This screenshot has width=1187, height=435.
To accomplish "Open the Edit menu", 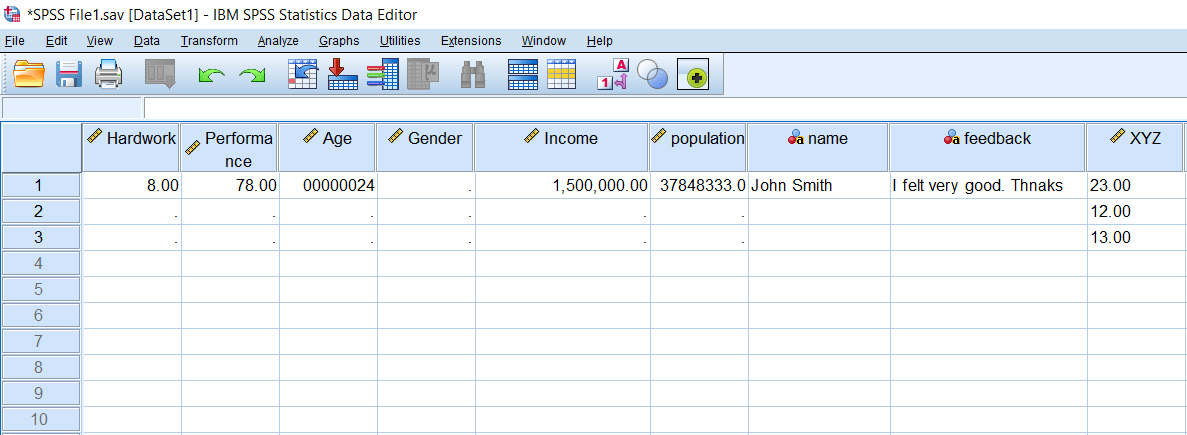I will 56,41.
